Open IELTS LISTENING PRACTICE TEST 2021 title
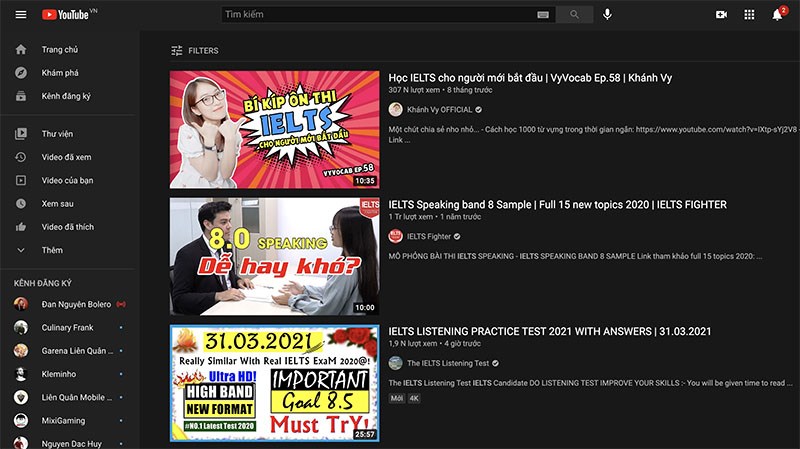The image size is (800, 449). (549, 331)
